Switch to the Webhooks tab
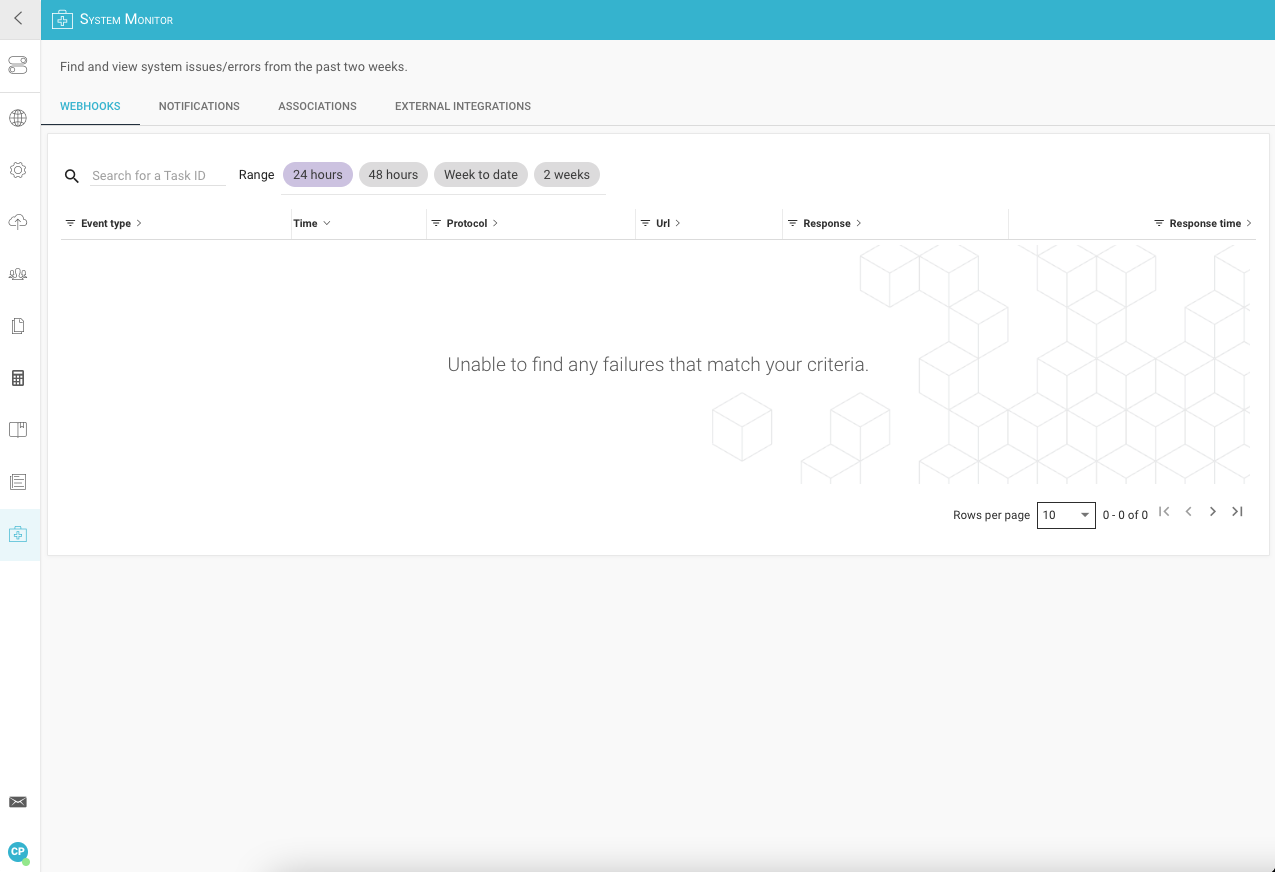This screenshot has width=1275, height=872. point(90,106)
